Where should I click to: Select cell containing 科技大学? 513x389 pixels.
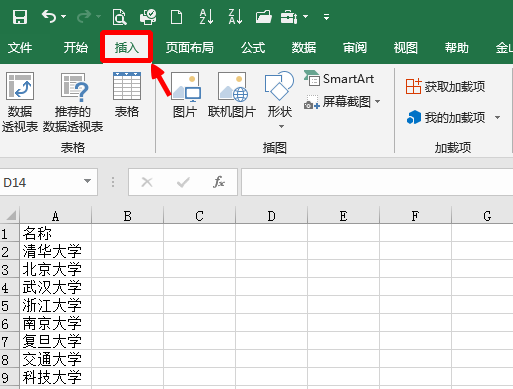[x=55, y=377]
